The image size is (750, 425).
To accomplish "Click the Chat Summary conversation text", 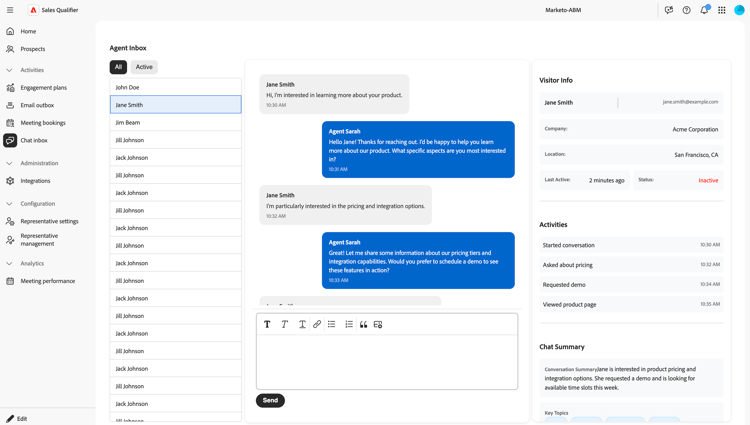I will [620, 378].
